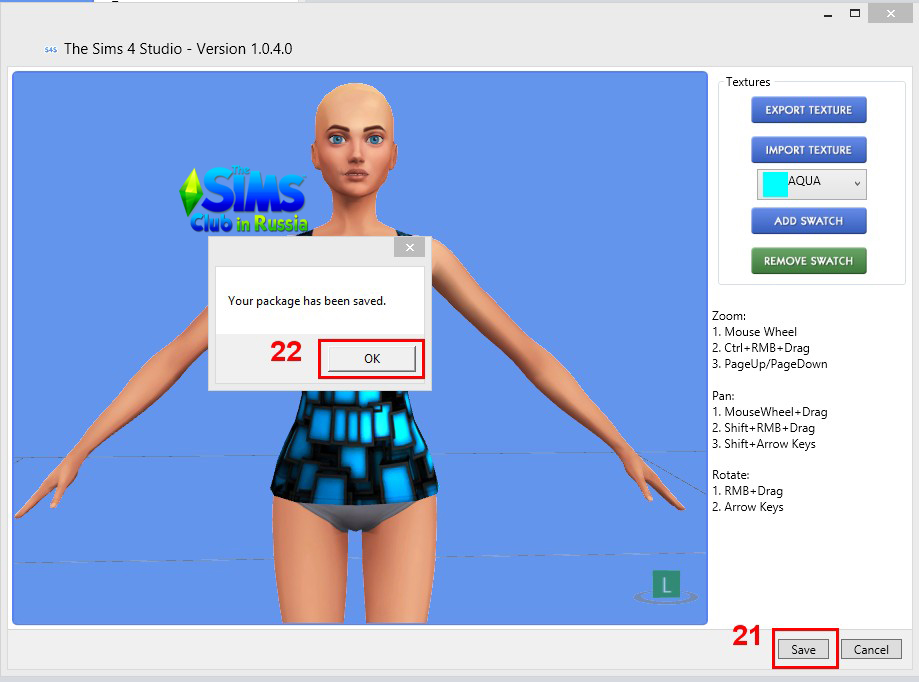Click the "Your package has been saved" message
Image resolution: width=919 pixels, height=682 pixels.
(x=307, y=300)
